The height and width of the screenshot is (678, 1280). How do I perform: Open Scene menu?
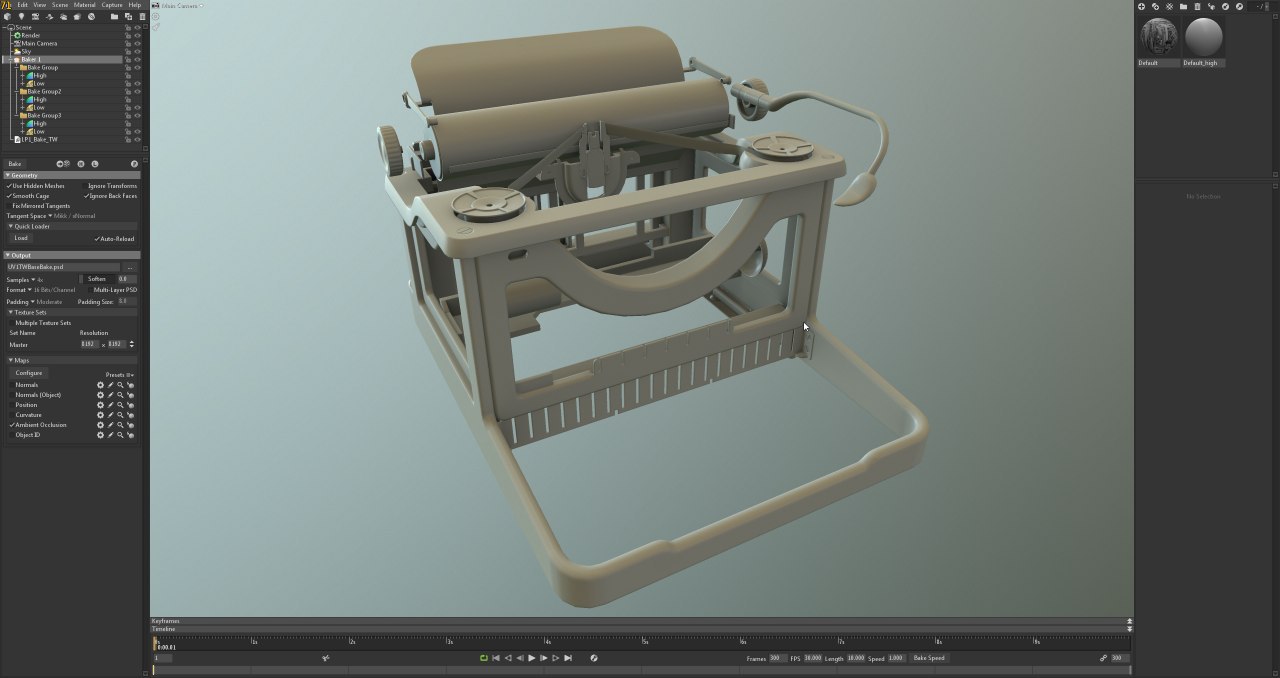(60, 5)
